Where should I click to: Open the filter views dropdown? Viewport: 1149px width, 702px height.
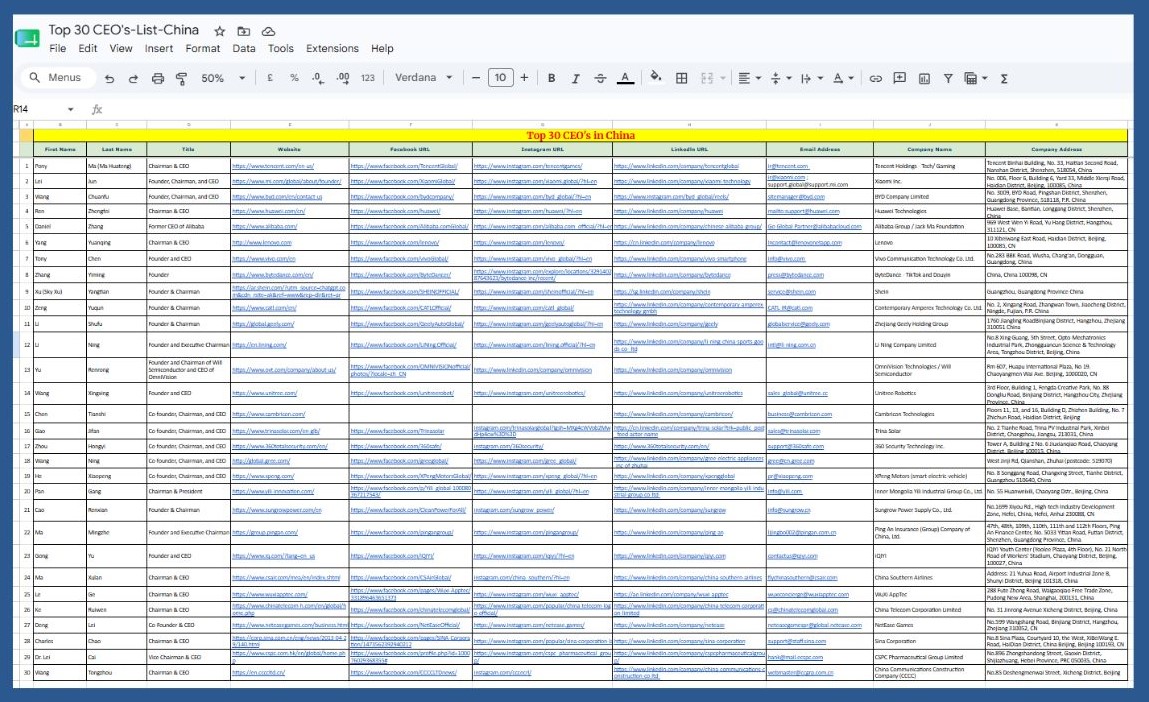coord(976,78)
